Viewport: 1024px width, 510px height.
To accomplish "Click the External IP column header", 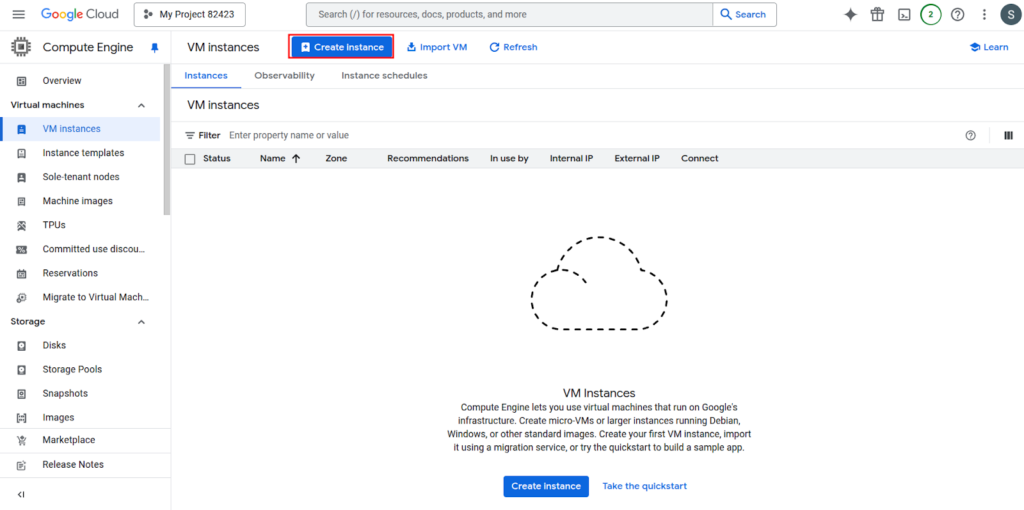I will click(x=637, y=159).
